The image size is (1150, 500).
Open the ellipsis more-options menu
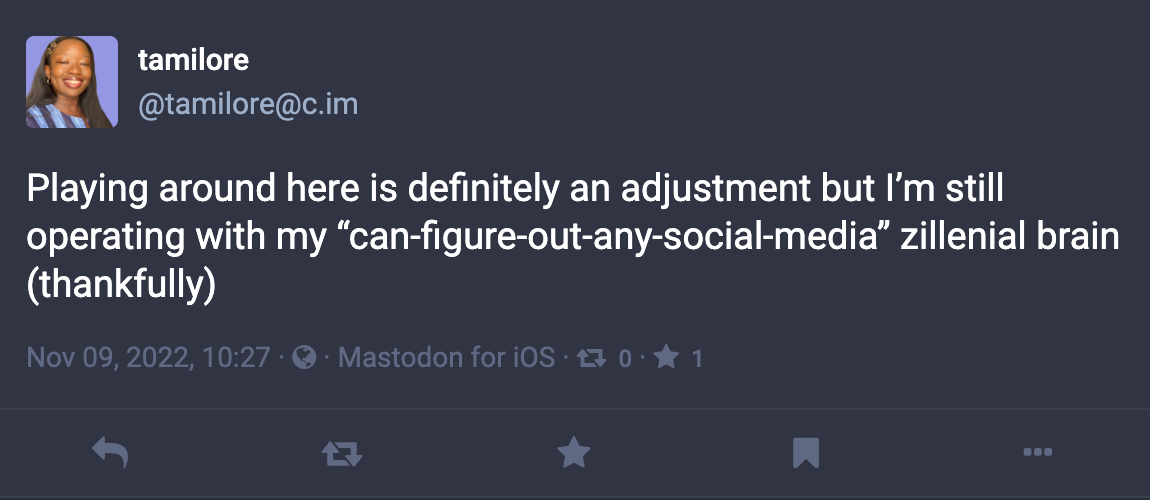pyautogui.click(x=1038, y=453)
